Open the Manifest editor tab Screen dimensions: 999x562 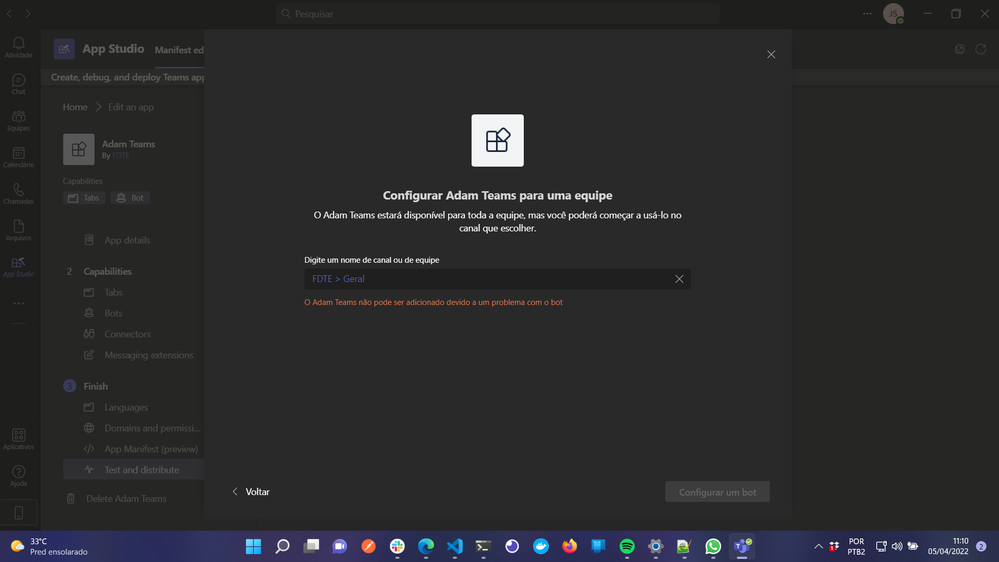tap(179, 50)
